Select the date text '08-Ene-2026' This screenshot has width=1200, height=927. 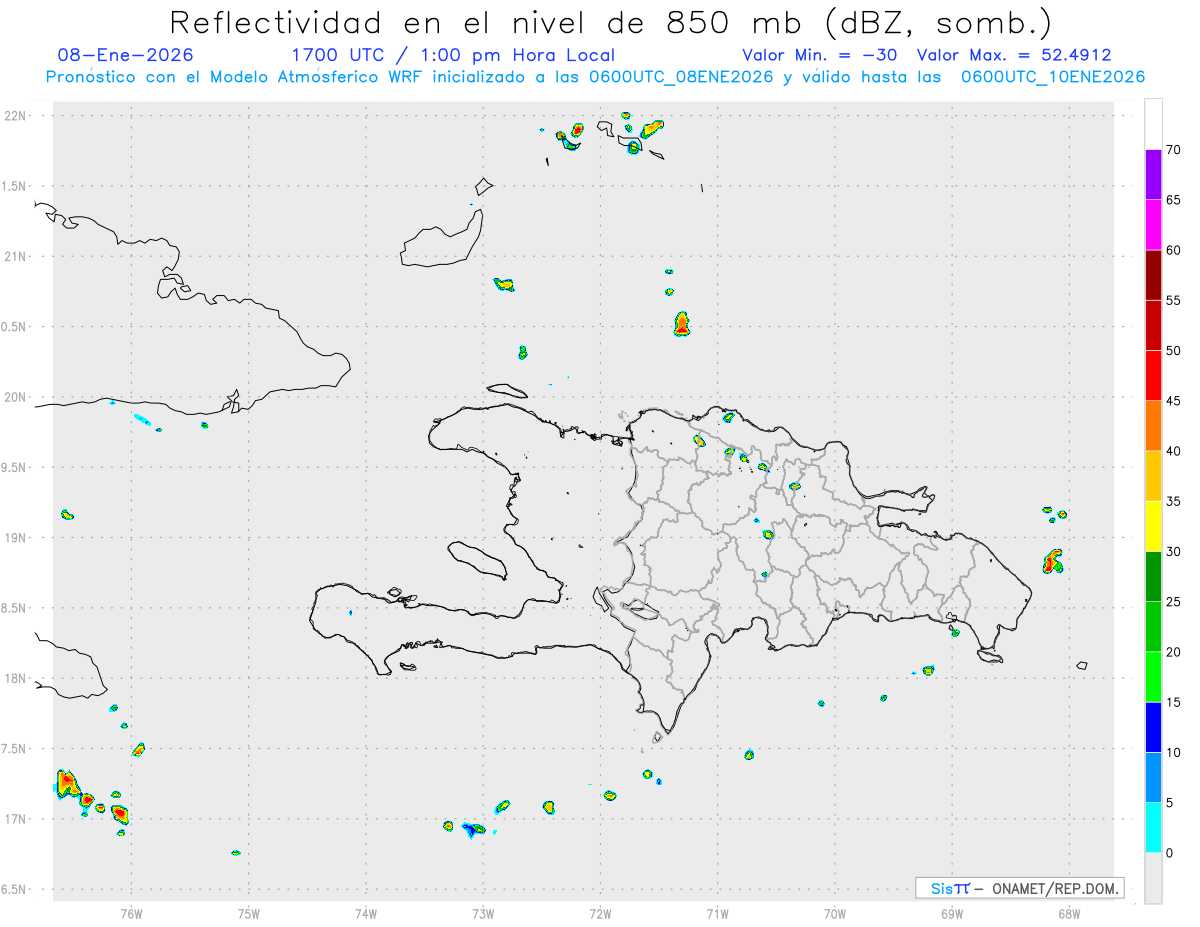pos(126,55)
